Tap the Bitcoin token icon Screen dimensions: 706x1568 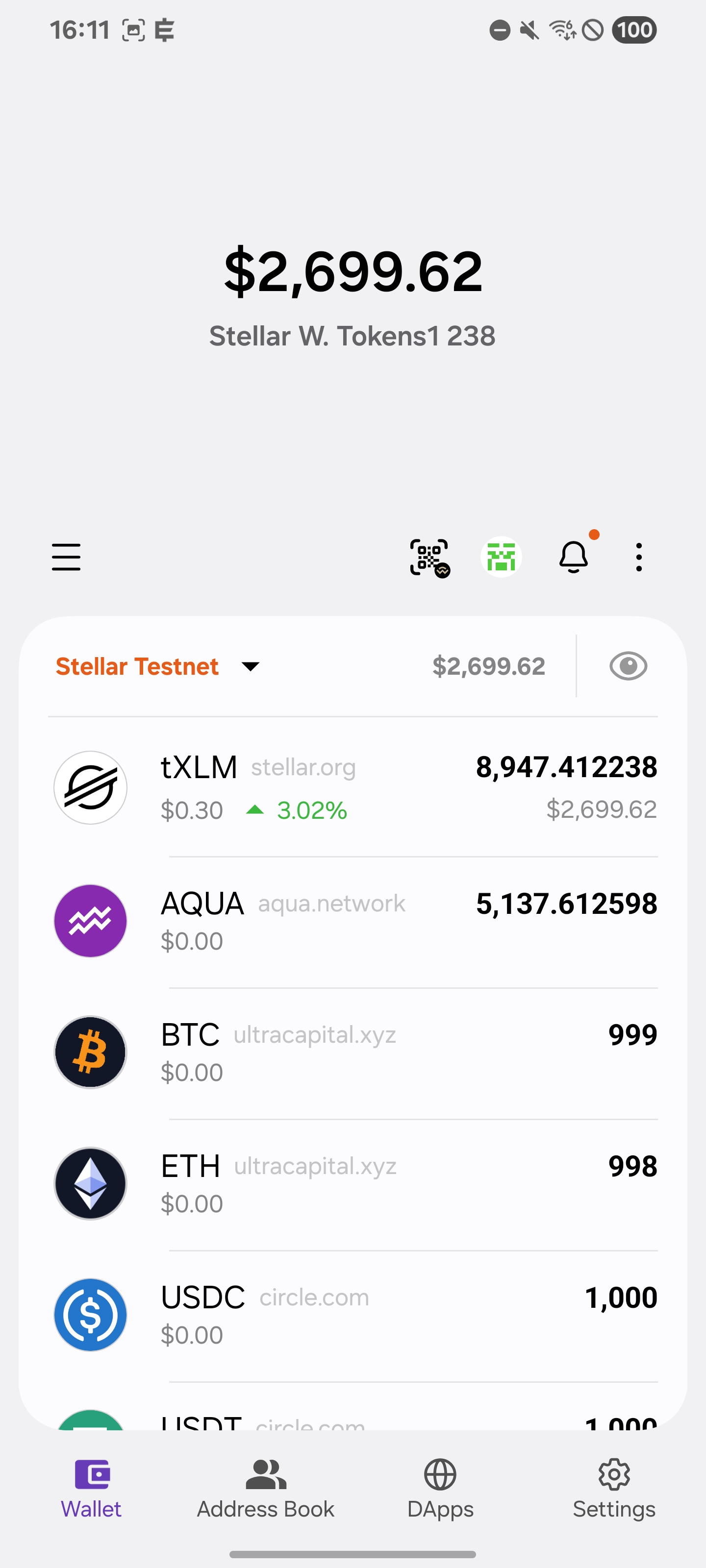coord(90,1052)
